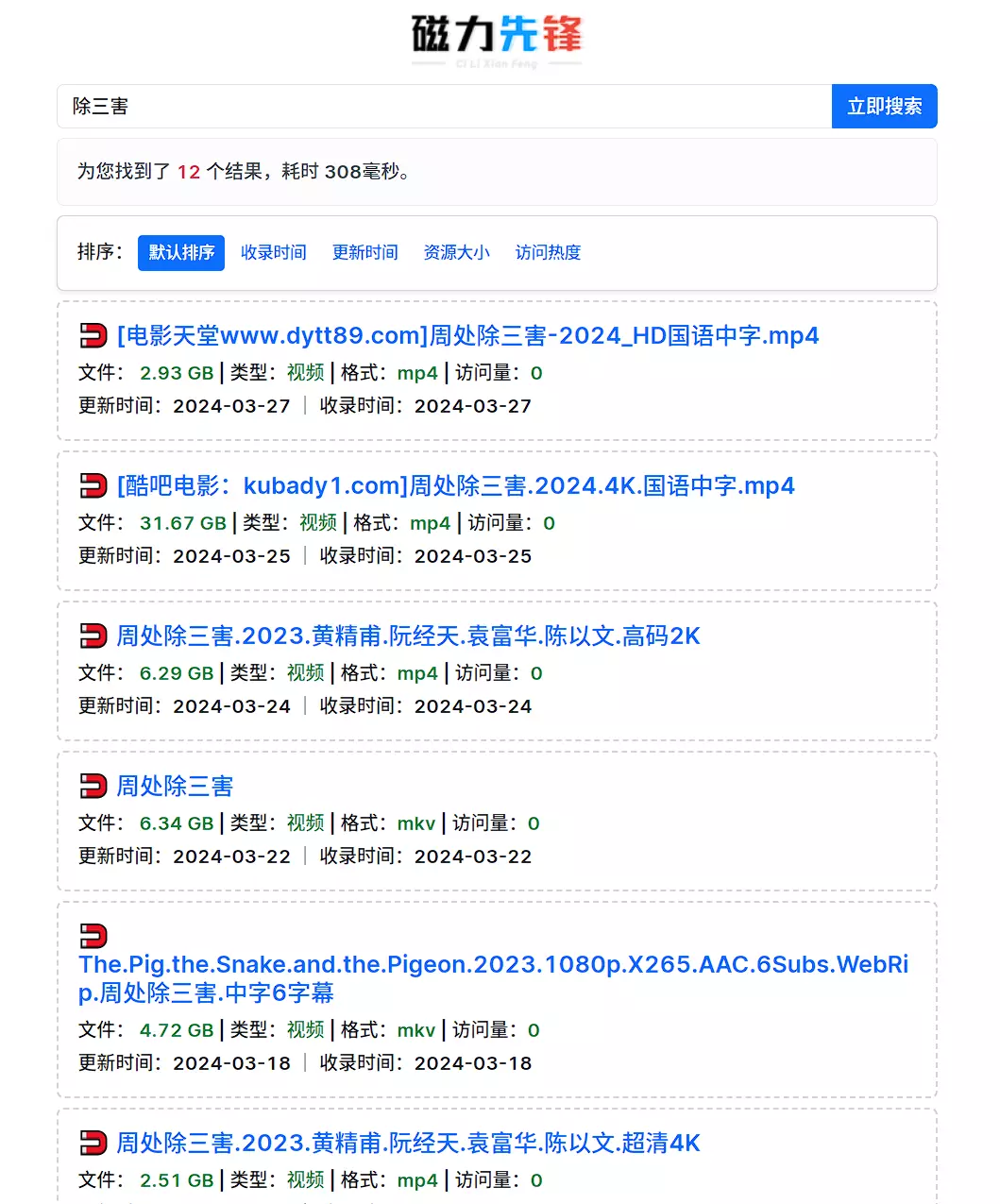
Task: Click magnet icon beside the dytt89 result
Action: pyautogui.click(x=93, y=336)
